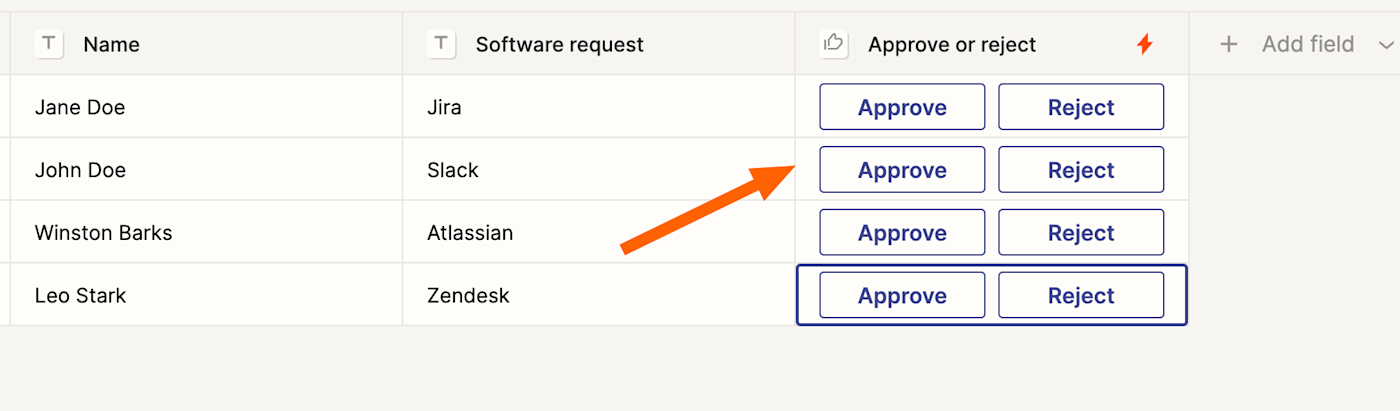Open the Approve or reject column header

[x=992, y=44]
